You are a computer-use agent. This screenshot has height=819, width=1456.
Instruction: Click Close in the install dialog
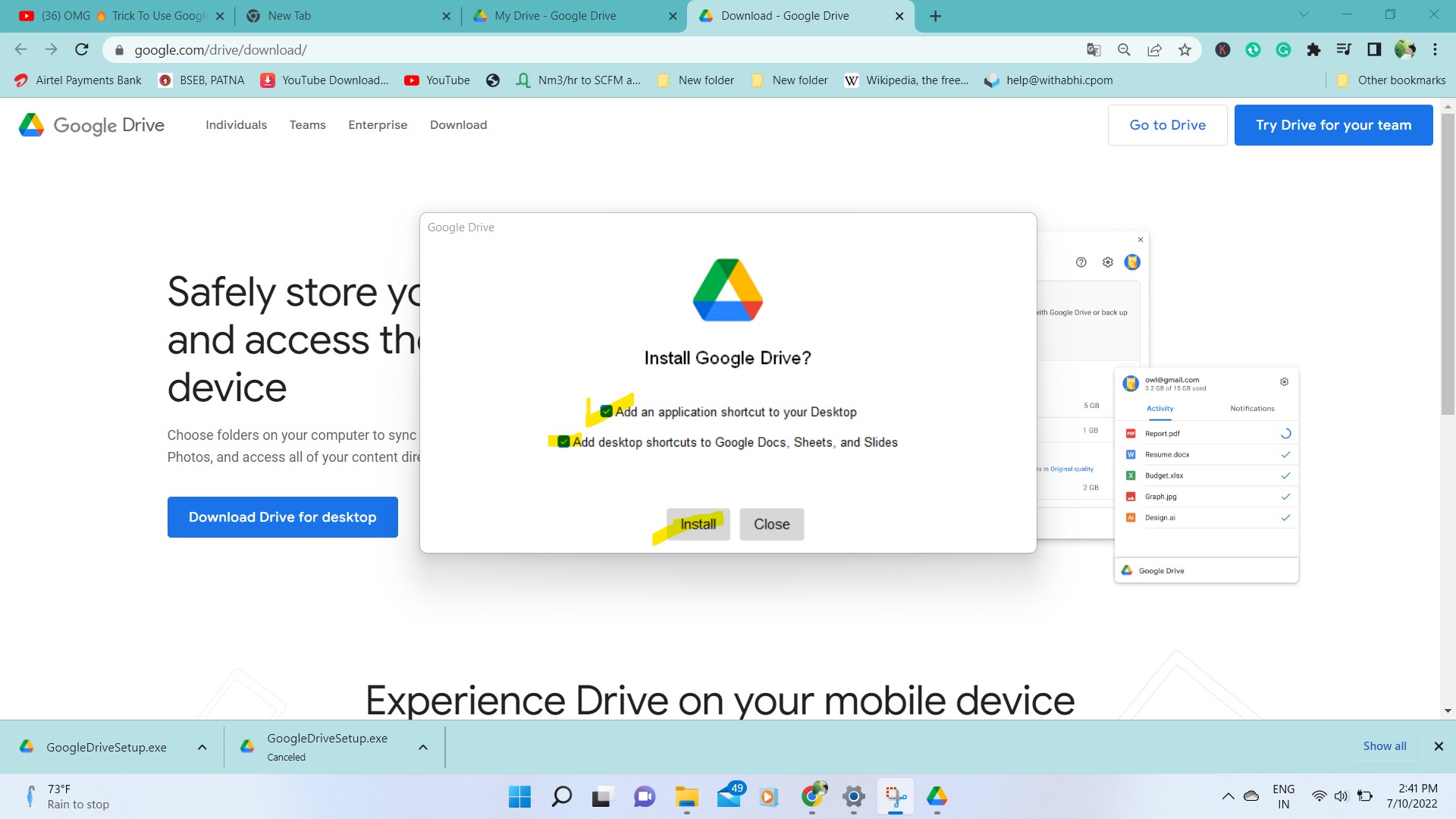(x=771, y=524)
